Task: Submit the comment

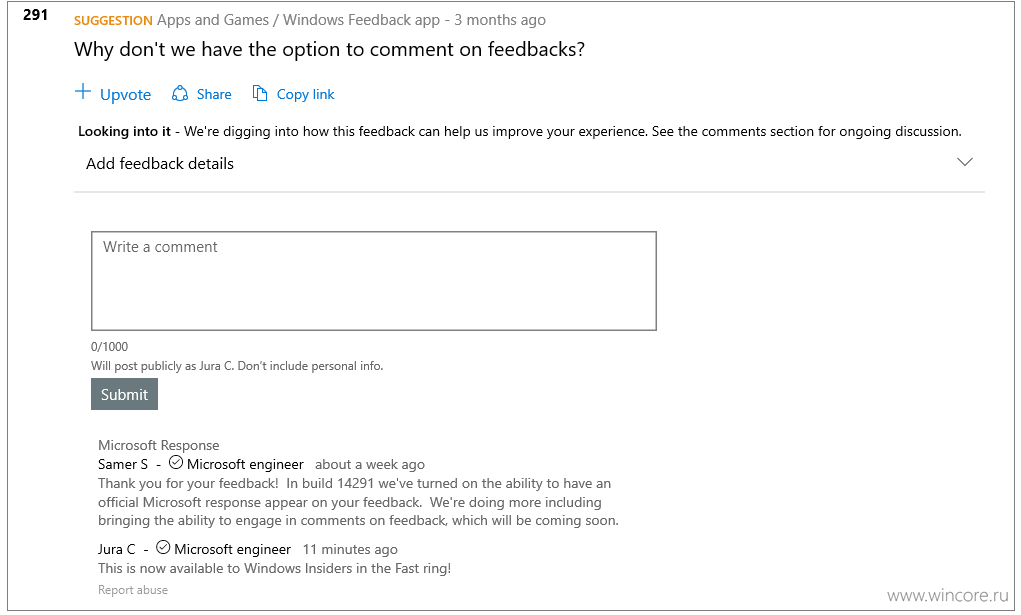Action: [124, 394]
